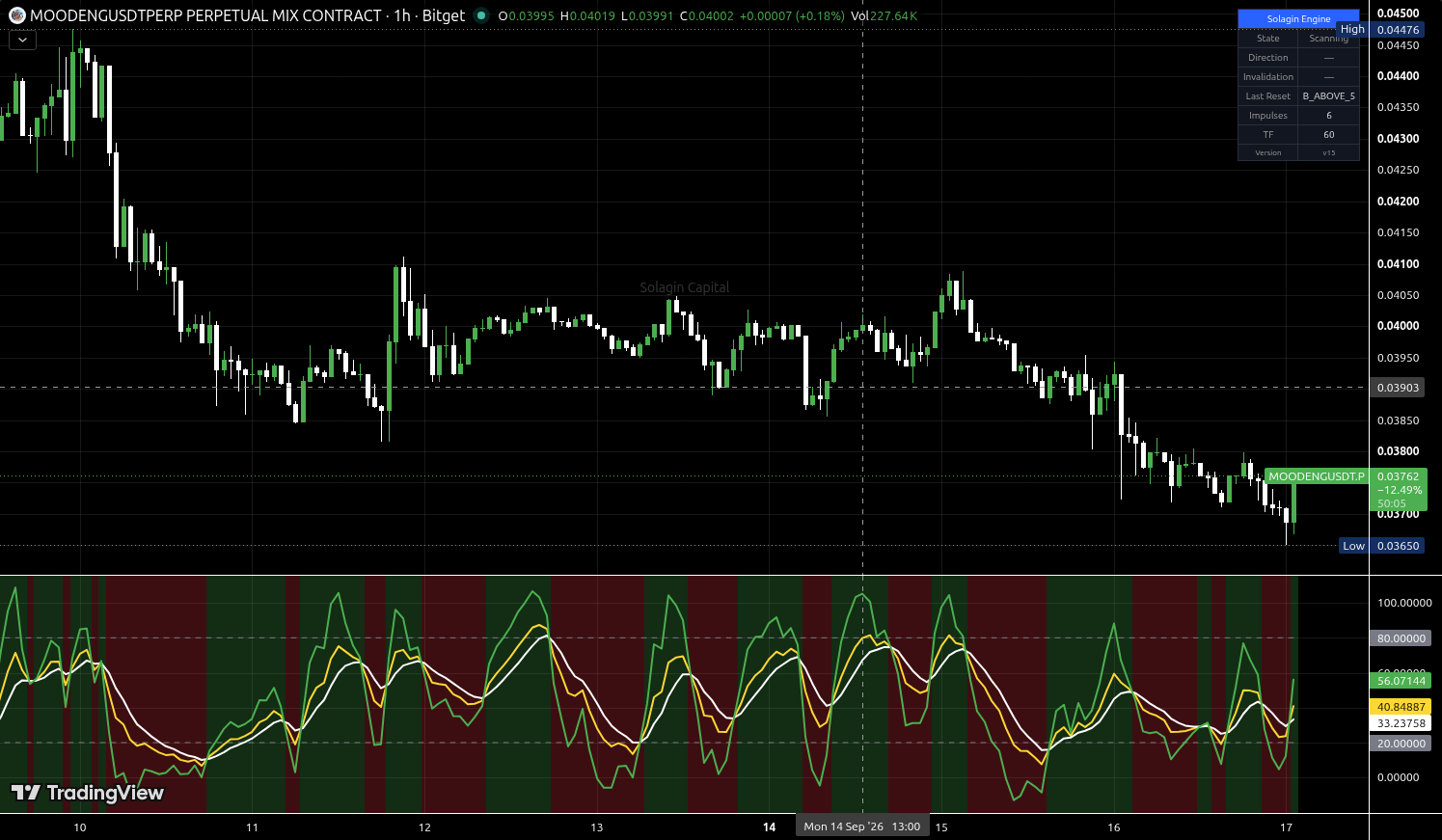
Task: Click date 14 on the time axis
Action: (x=769, y=827)
